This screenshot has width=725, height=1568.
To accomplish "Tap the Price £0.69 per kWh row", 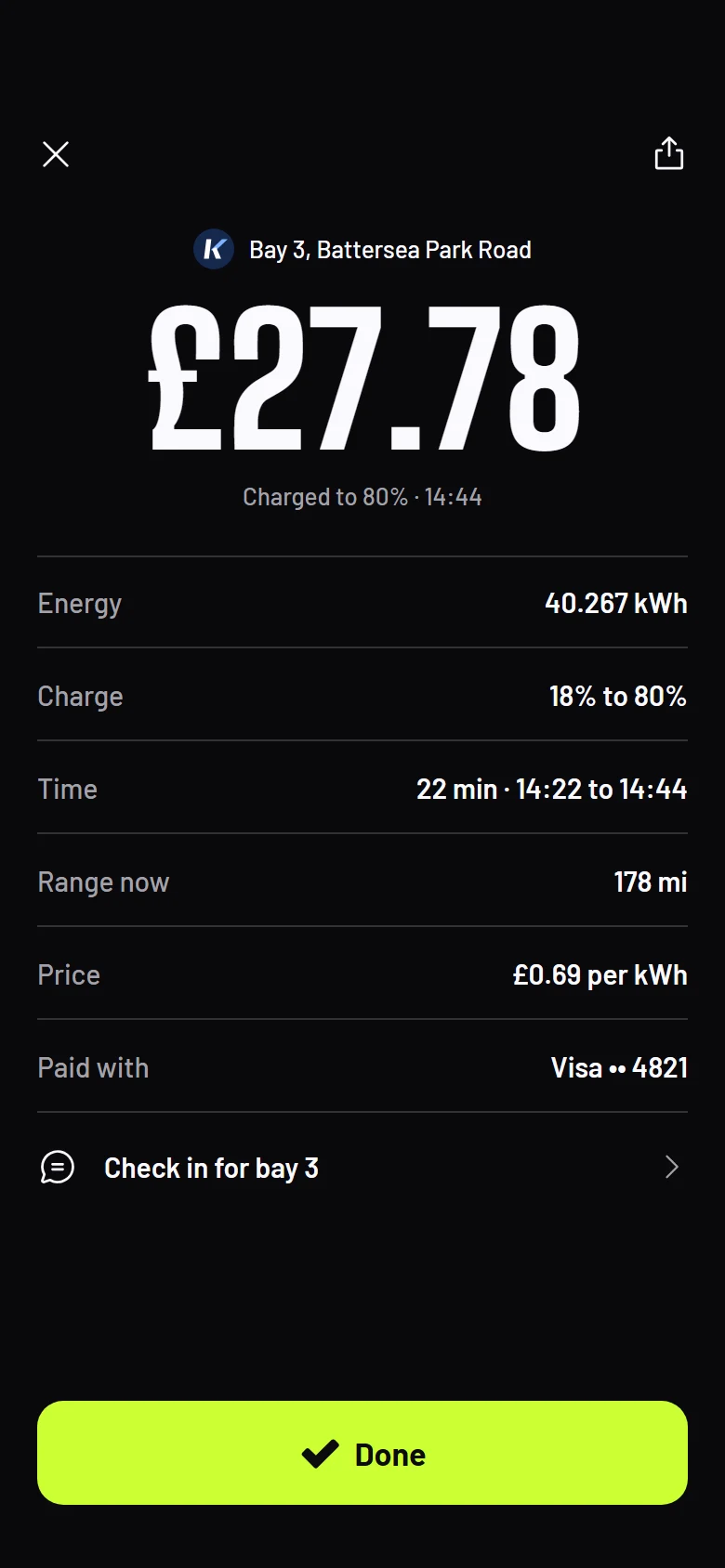I will [x=362, y=974].
